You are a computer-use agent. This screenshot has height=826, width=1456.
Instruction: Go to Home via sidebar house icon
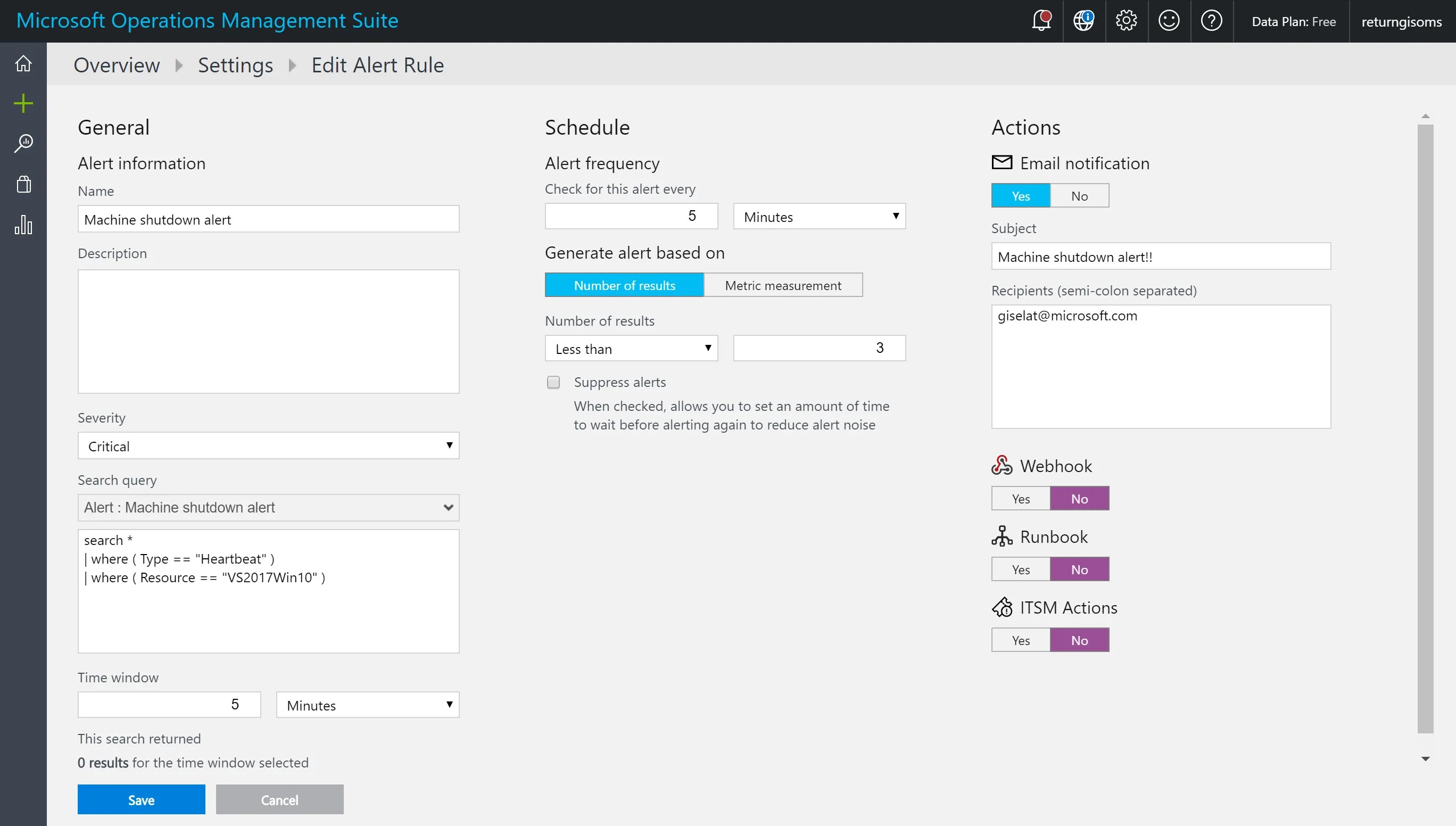click(23, 63)
